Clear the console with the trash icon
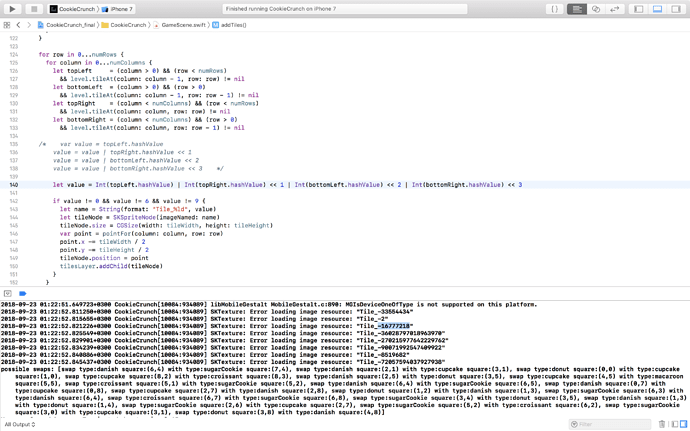Viewport: 690px width, 431px height. 662,424
